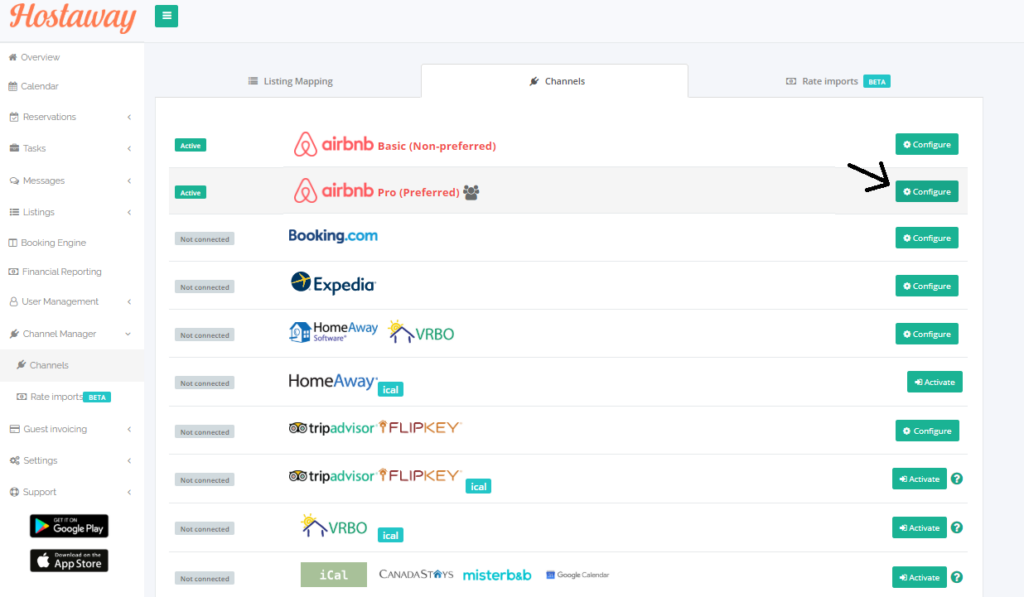Switch to Listing Mapping tab
The image size is (1024, 597).
[290, 81]
